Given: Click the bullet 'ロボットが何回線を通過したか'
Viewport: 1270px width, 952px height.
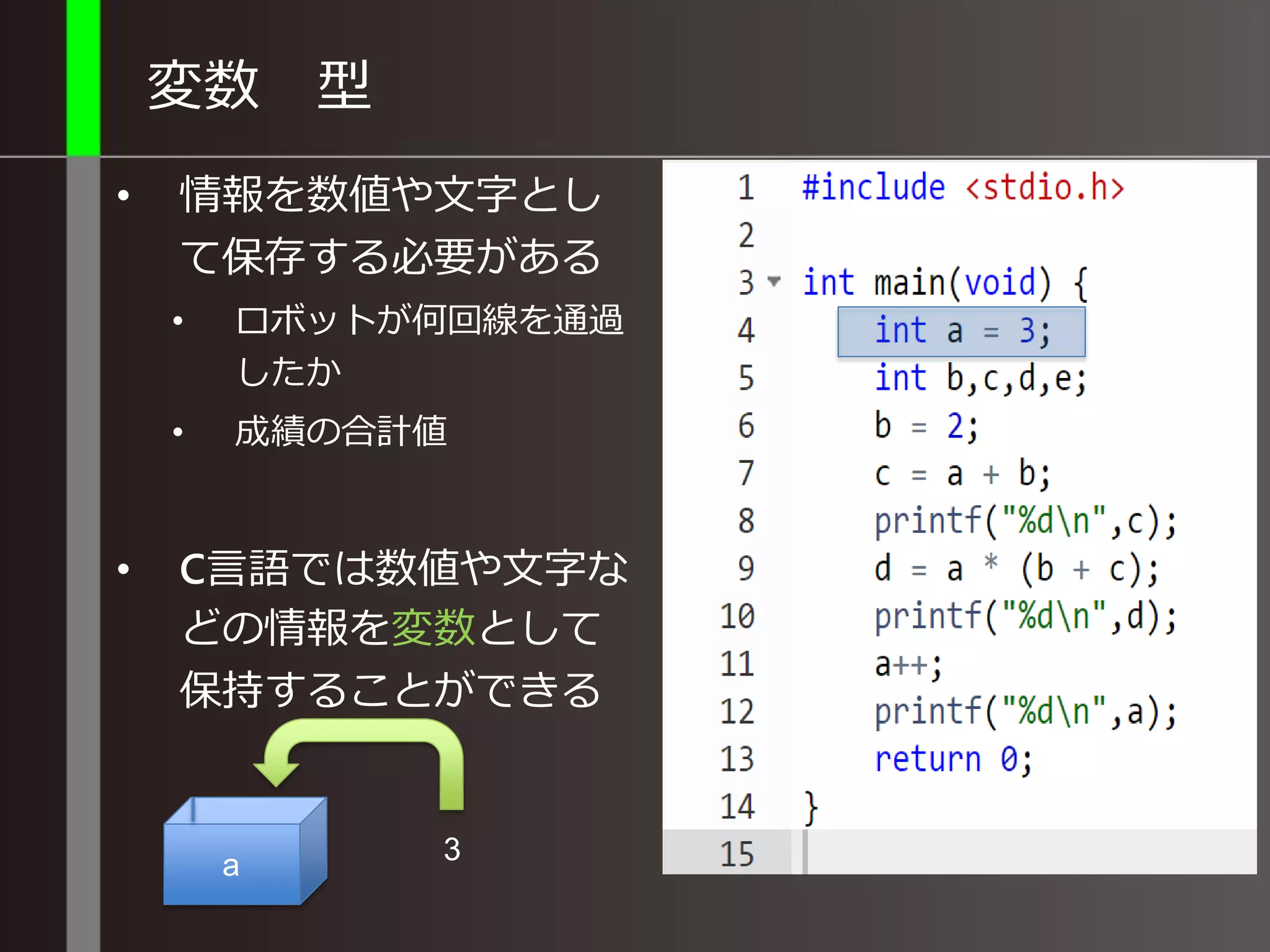Looking at the screenshot, I should coord(430,345).
